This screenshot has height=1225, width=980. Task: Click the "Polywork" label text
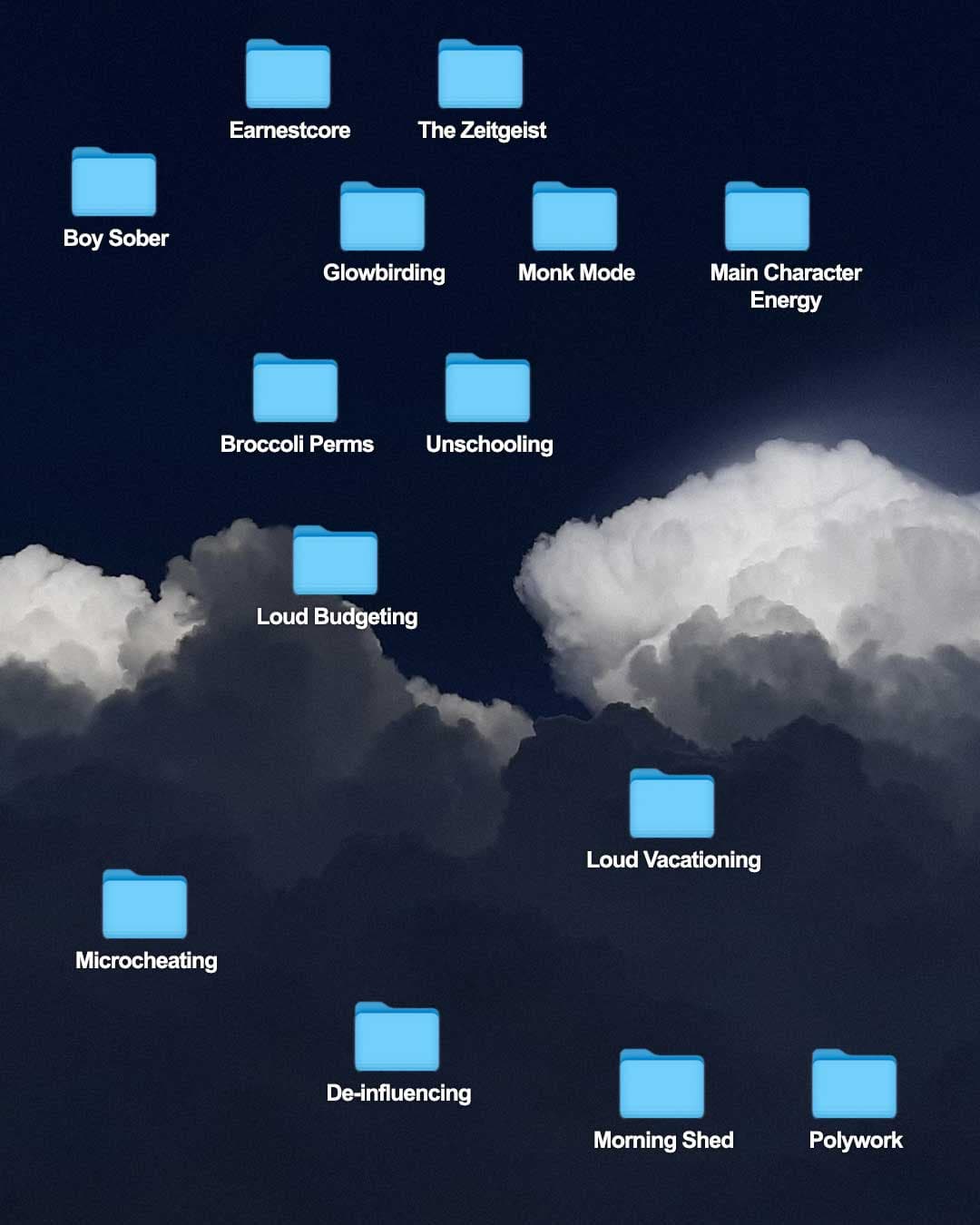point(856,1141)
